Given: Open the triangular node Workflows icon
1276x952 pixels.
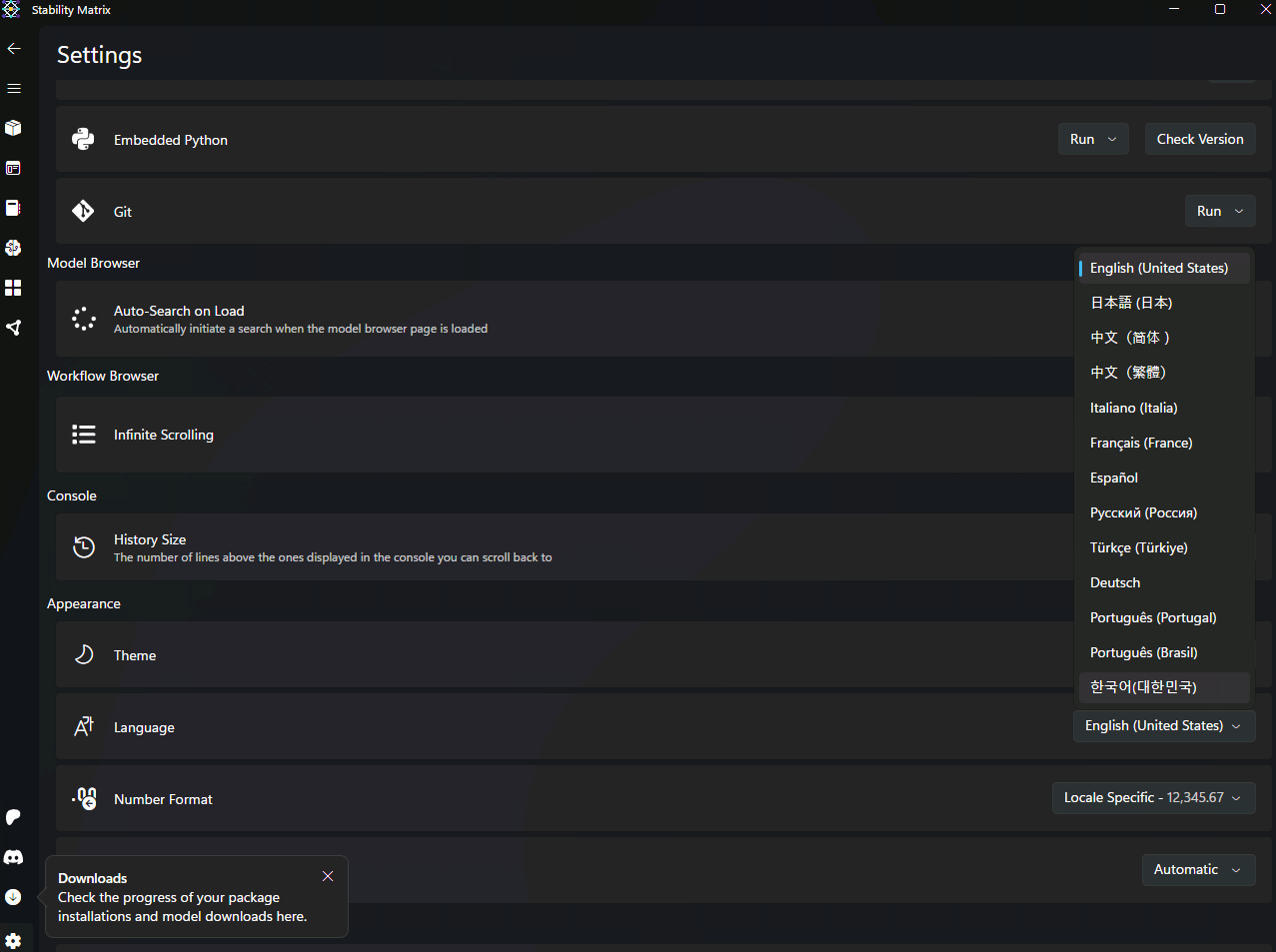Looking at the screenshot, I should [x=13, y=328].
